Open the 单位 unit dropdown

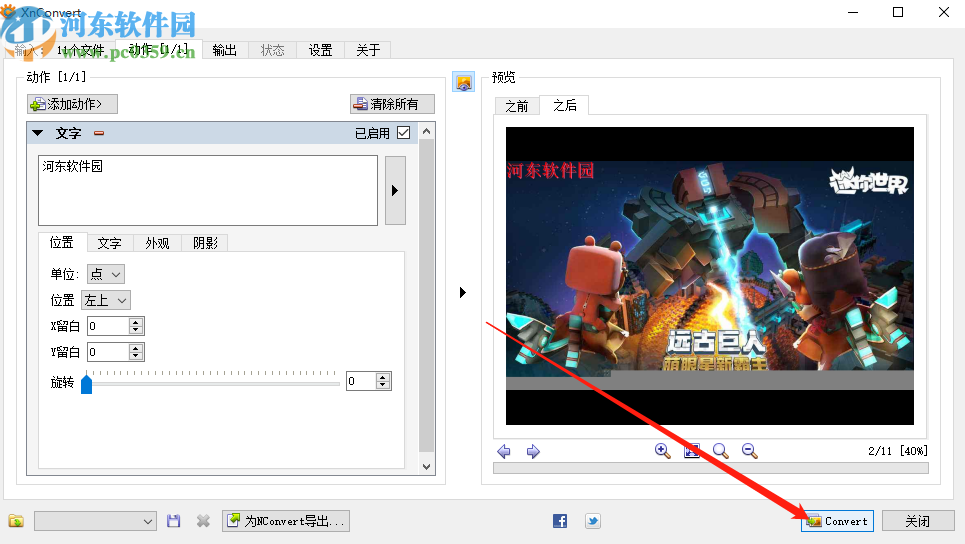pos(106,274)
